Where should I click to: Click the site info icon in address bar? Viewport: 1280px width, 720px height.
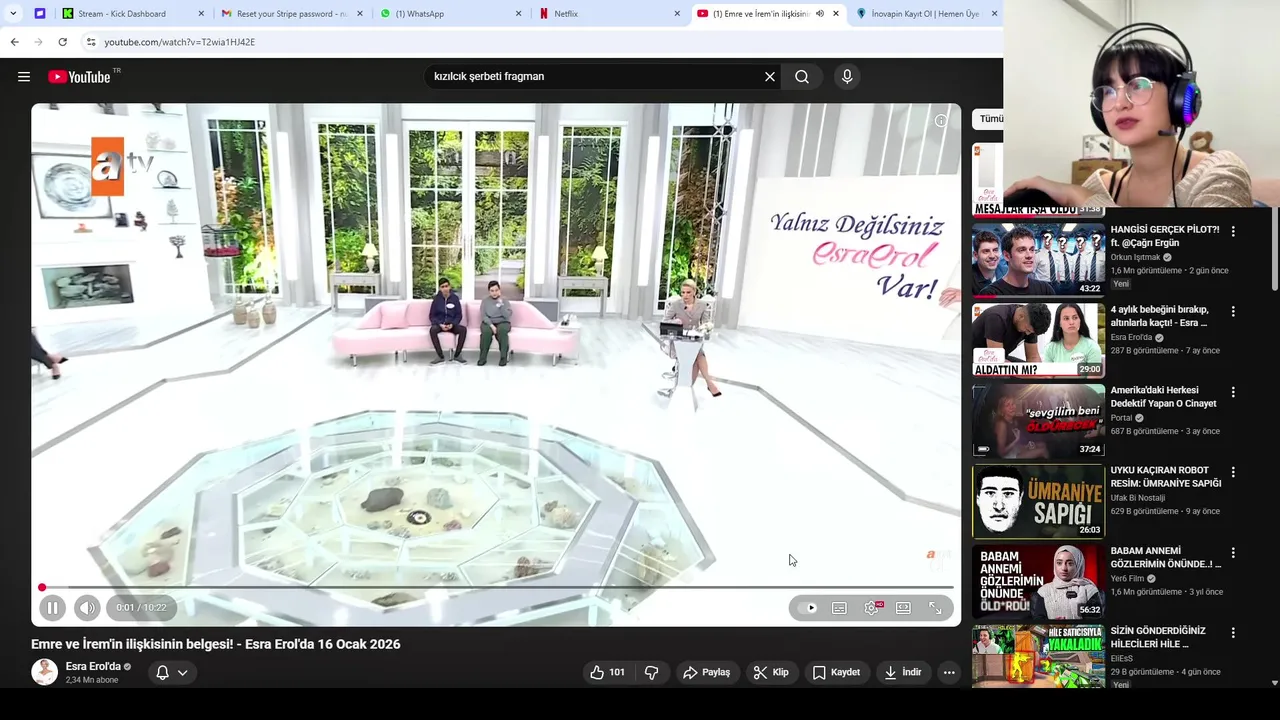(91, 42)
